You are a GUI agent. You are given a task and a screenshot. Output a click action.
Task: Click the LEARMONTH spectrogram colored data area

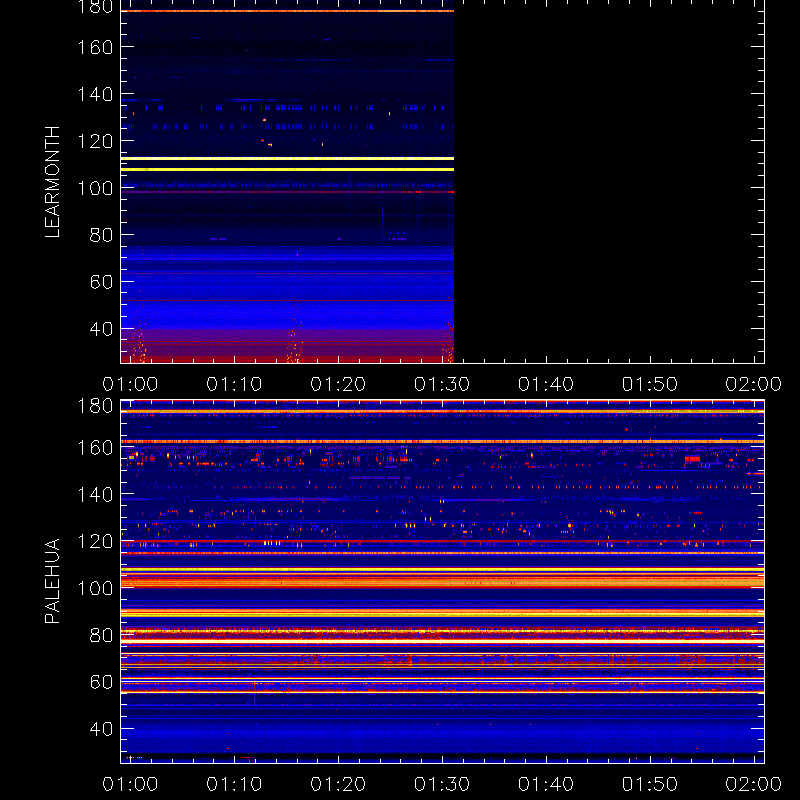(287, 182)
